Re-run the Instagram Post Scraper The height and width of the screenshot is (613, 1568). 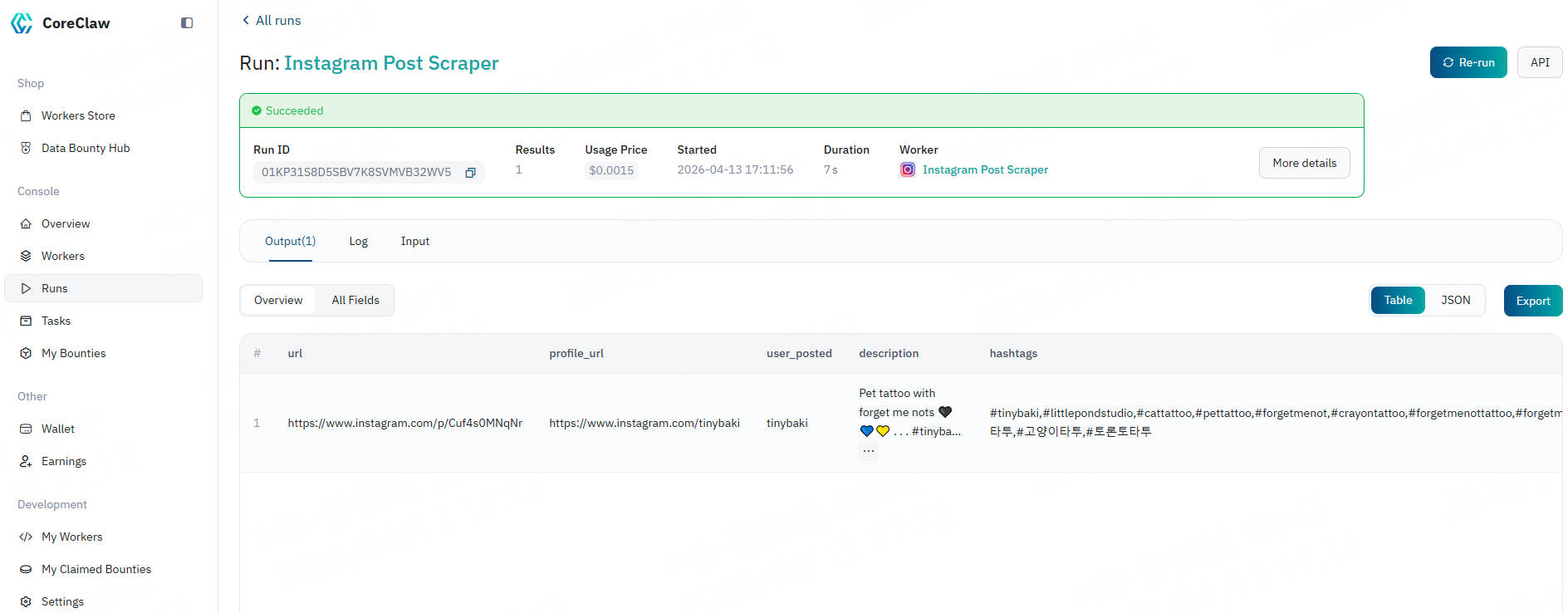click(1468, 62)
